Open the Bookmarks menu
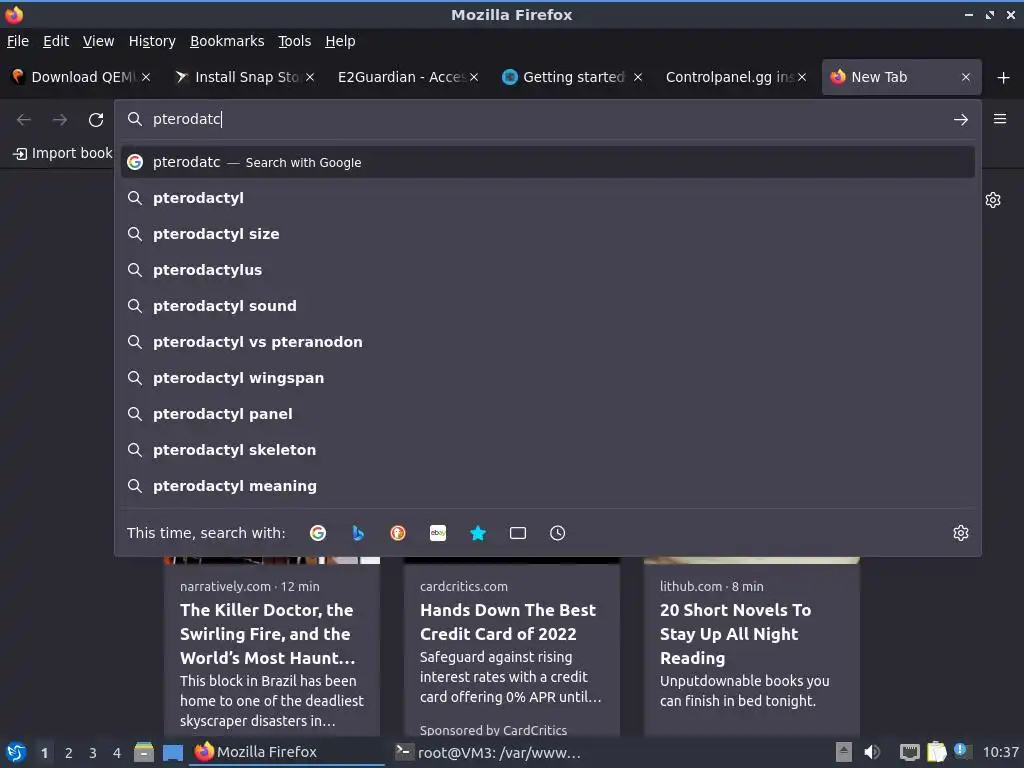 227,41
